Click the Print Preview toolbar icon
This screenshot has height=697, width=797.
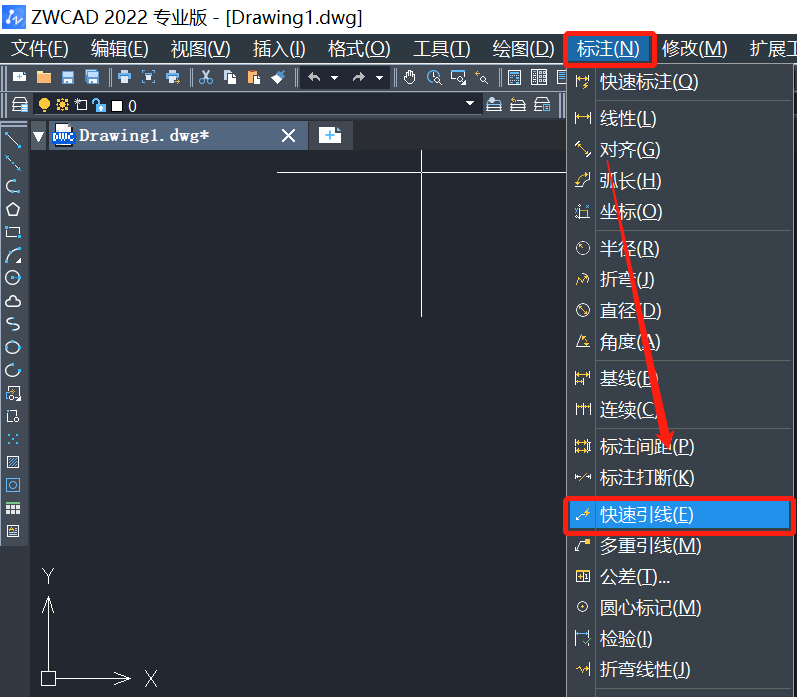click(148, 77)
